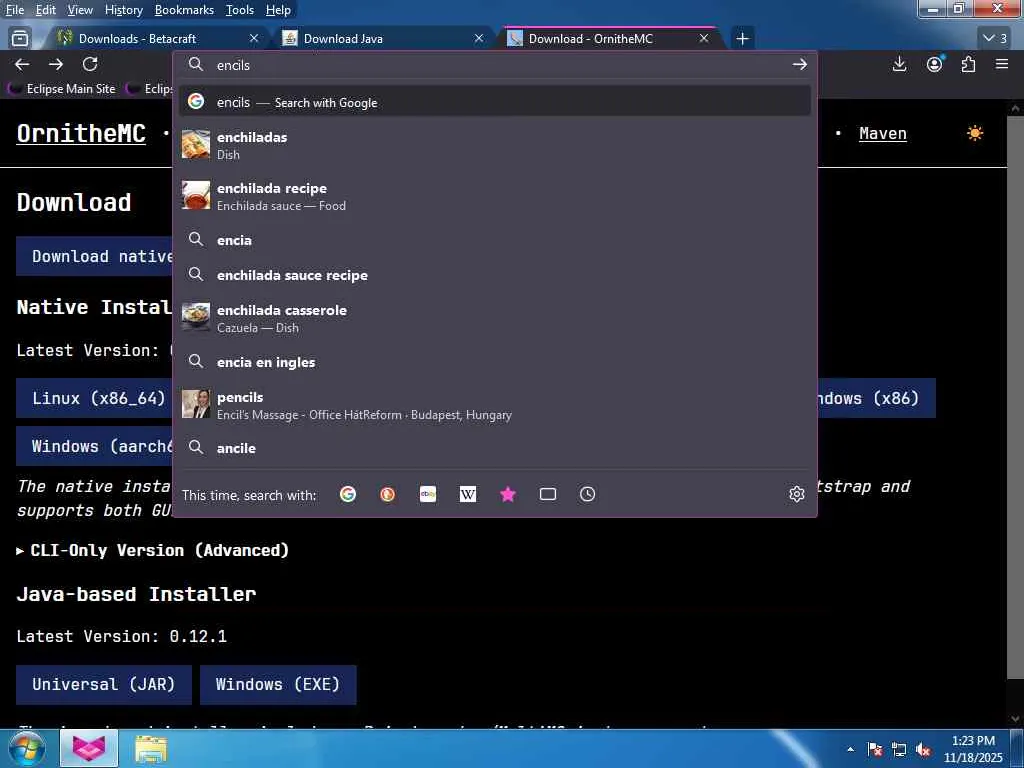Click the Universal (JAR) download button
Screen dimensions: 1024x768
point(104,684)
